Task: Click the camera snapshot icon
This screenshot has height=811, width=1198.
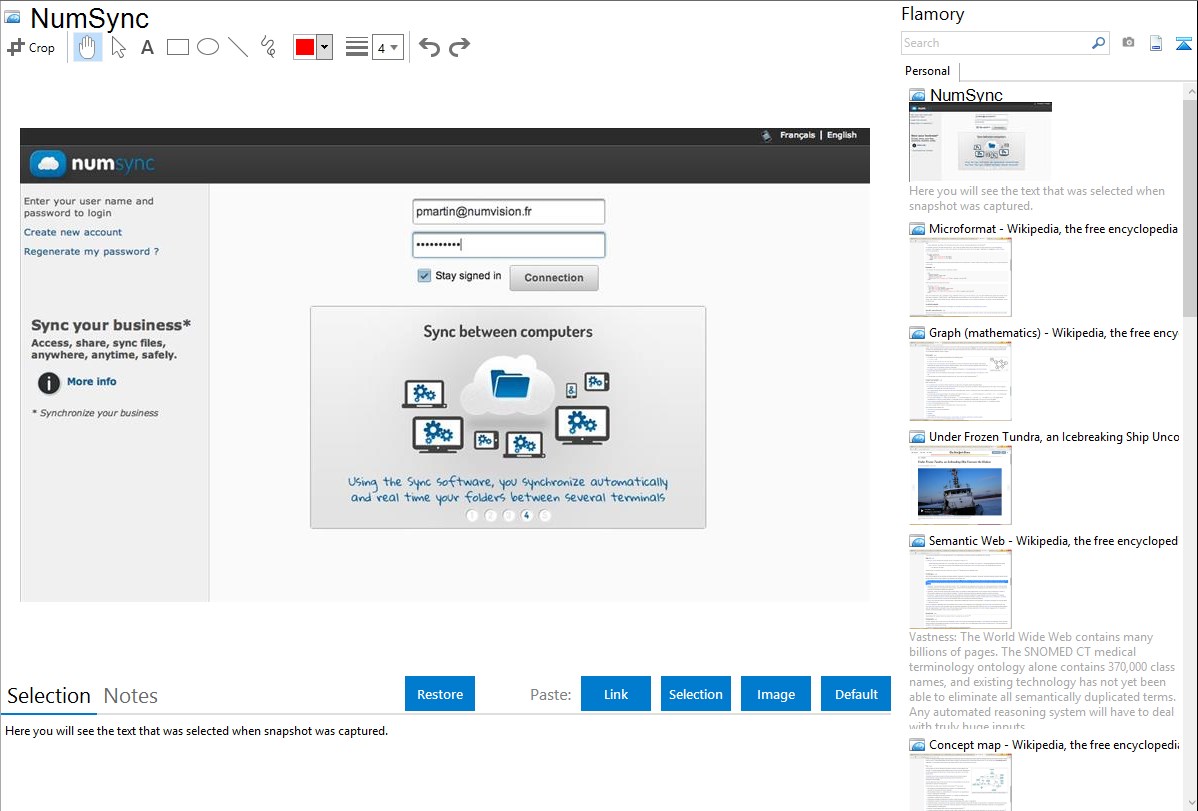Action: click(1128, 43)
